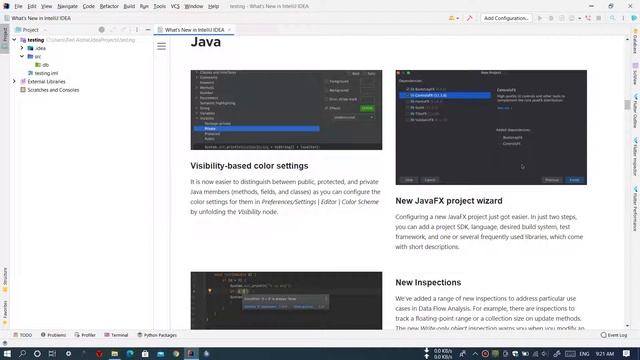Open the Help menu
This screenshot has width=640, height=360.
pos(213,6)
